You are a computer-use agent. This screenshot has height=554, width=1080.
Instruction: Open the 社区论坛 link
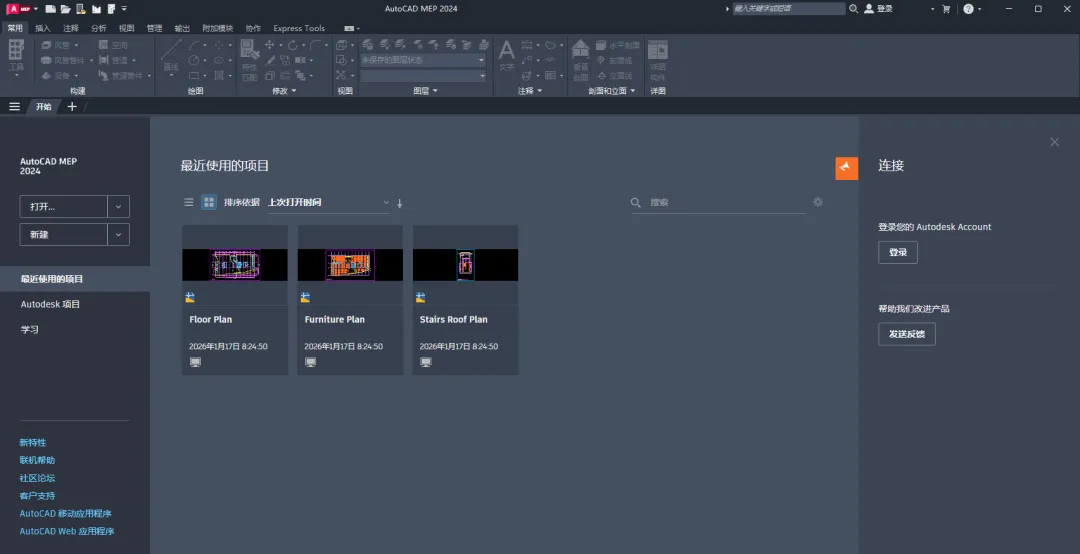click(37, 478)
